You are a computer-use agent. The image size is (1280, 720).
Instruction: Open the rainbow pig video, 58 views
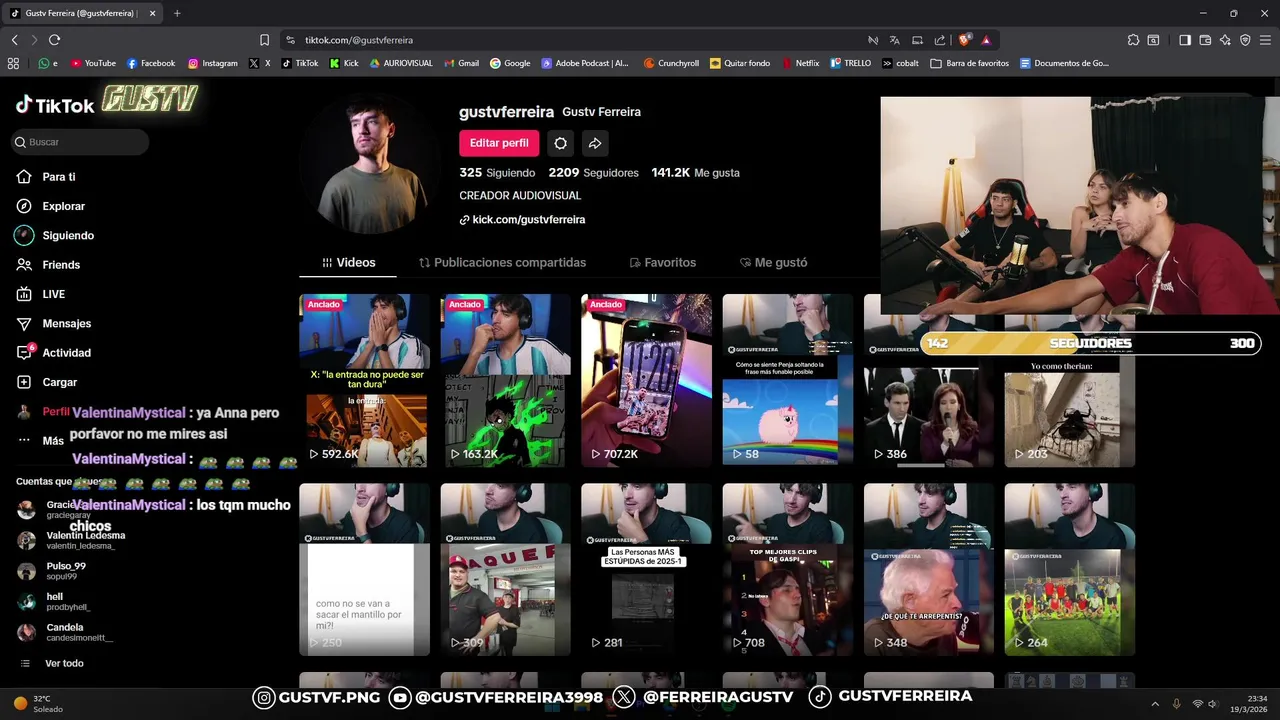pyautogui.click(x=787, y=380)
